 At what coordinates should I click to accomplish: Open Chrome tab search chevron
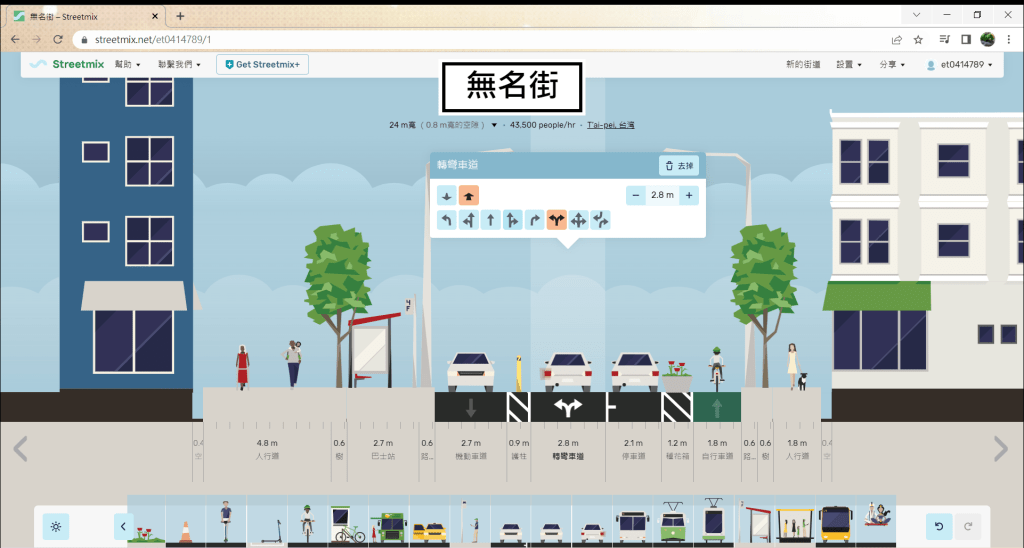[916, 15]
